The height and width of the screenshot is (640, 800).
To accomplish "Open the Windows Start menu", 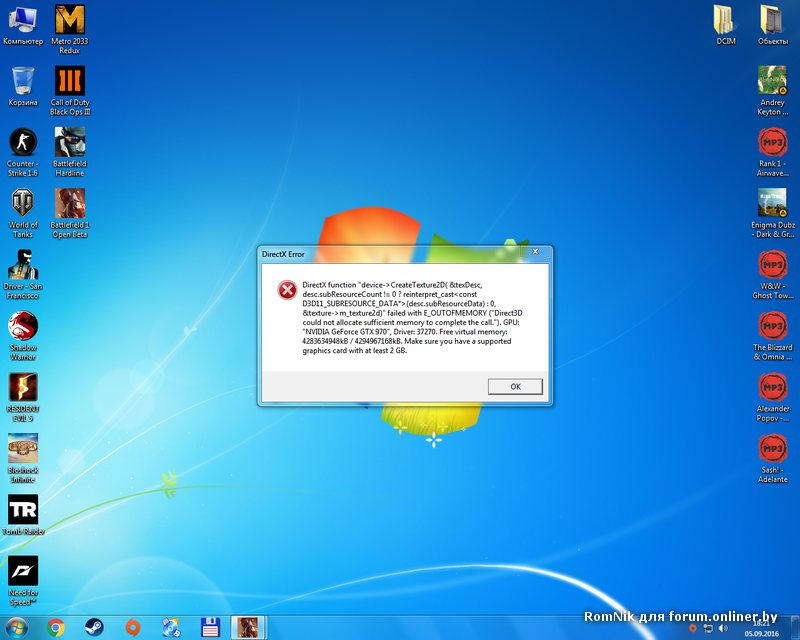I will tap(16, 627).
